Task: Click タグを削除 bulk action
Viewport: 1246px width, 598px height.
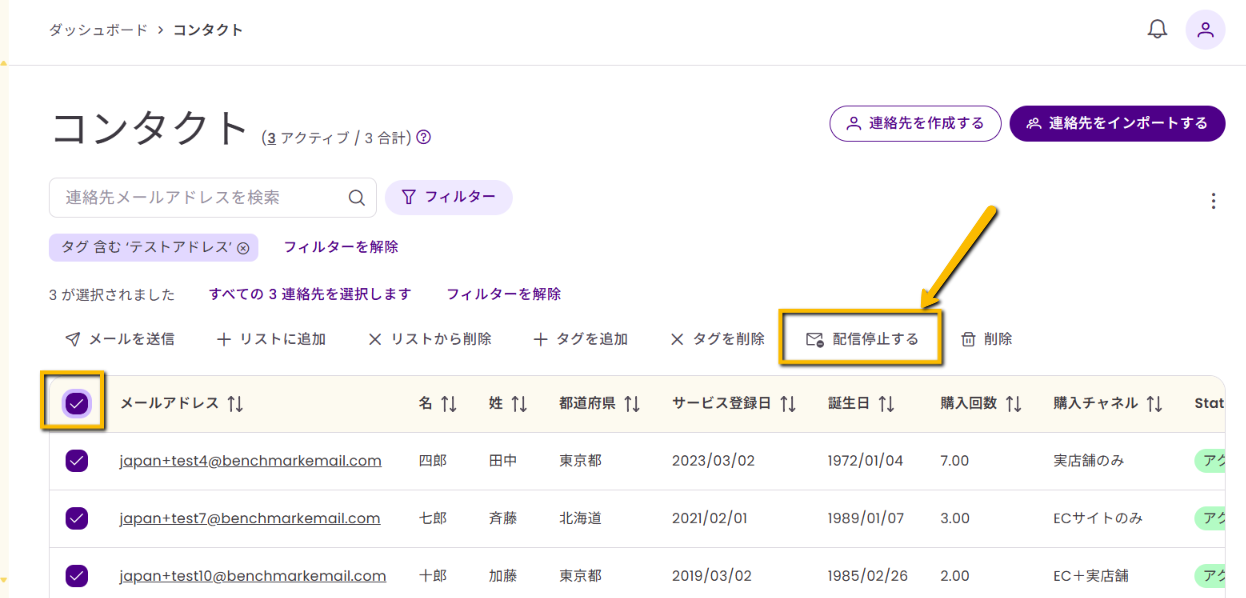Action: (717, 339)
